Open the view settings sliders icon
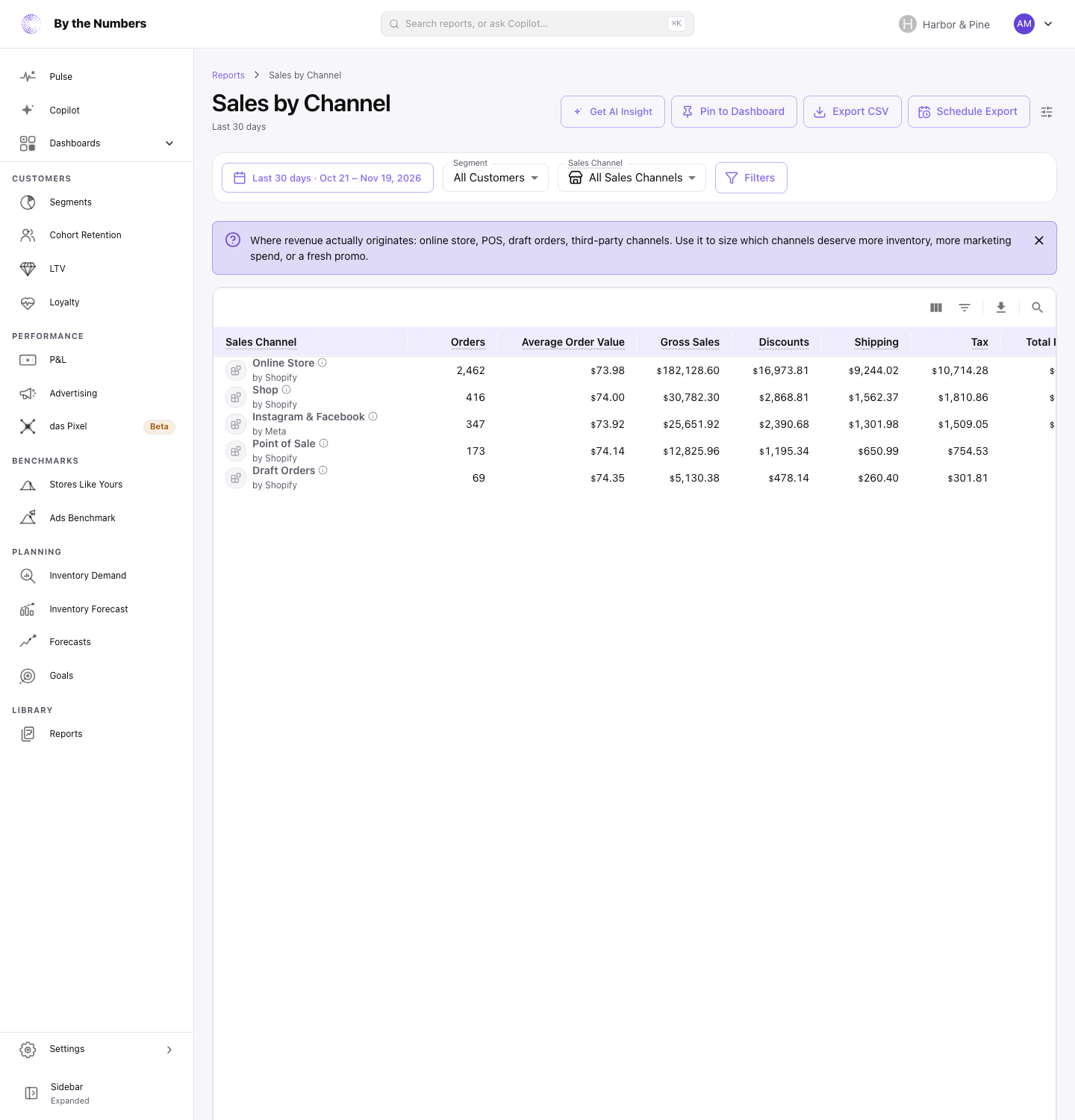Screen dimensions: 1075x1120 coord(1047,112)
